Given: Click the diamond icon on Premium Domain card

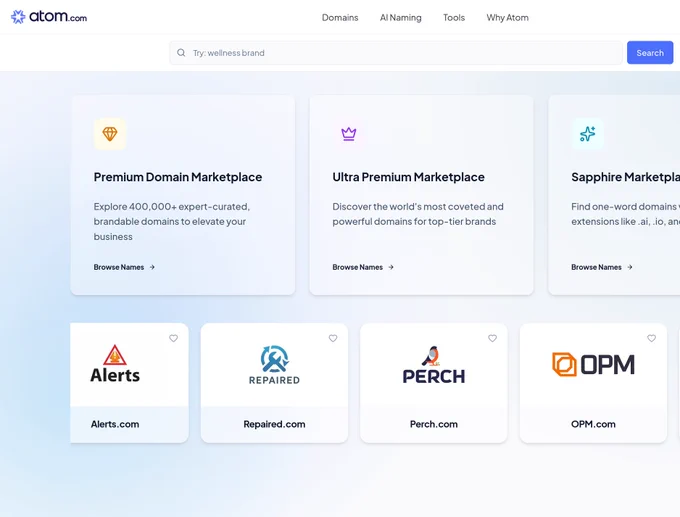Looking at the screenshot, I should click(x=110, y=134).
